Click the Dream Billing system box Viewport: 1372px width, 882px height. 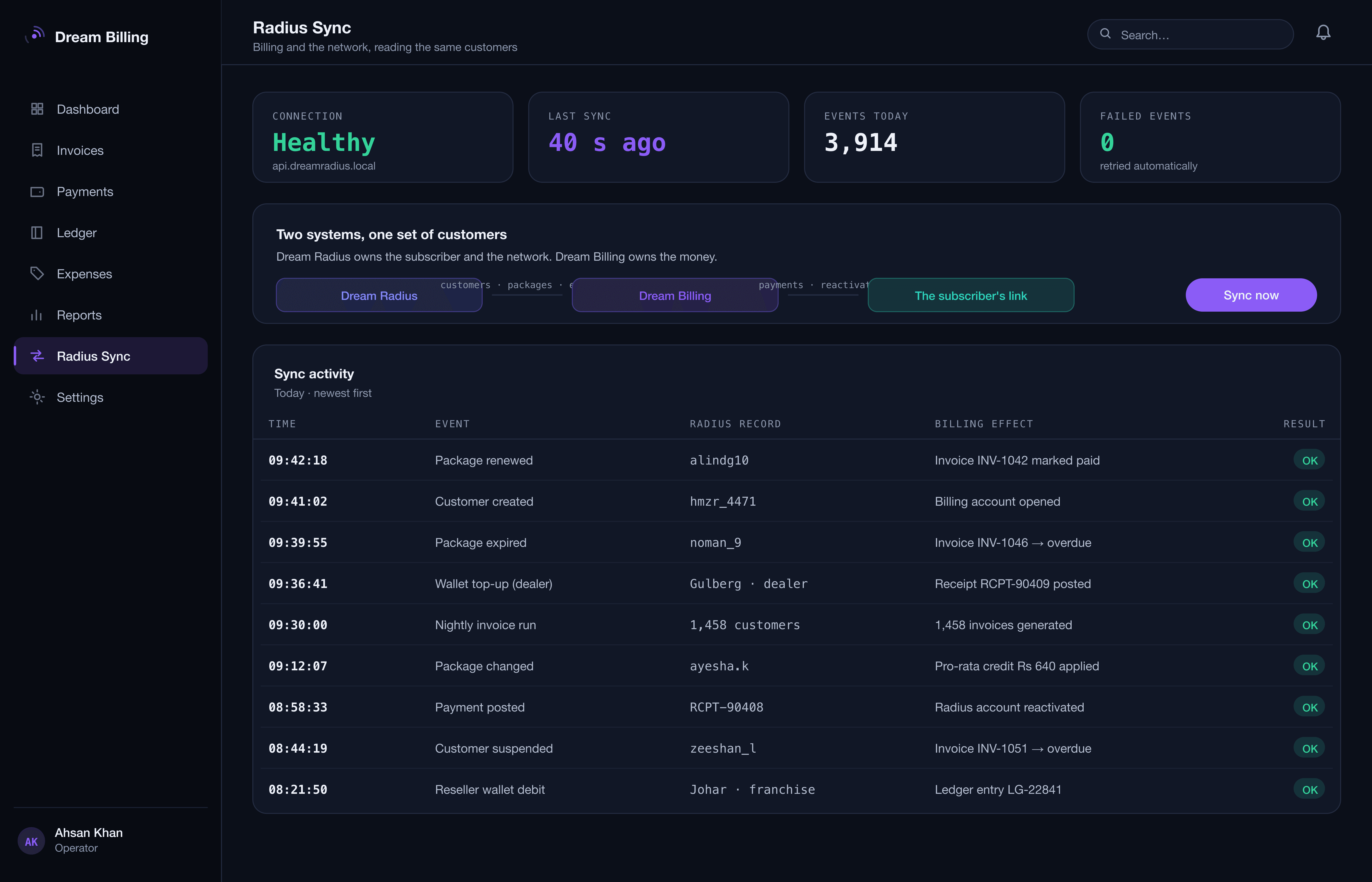(675, 295)
